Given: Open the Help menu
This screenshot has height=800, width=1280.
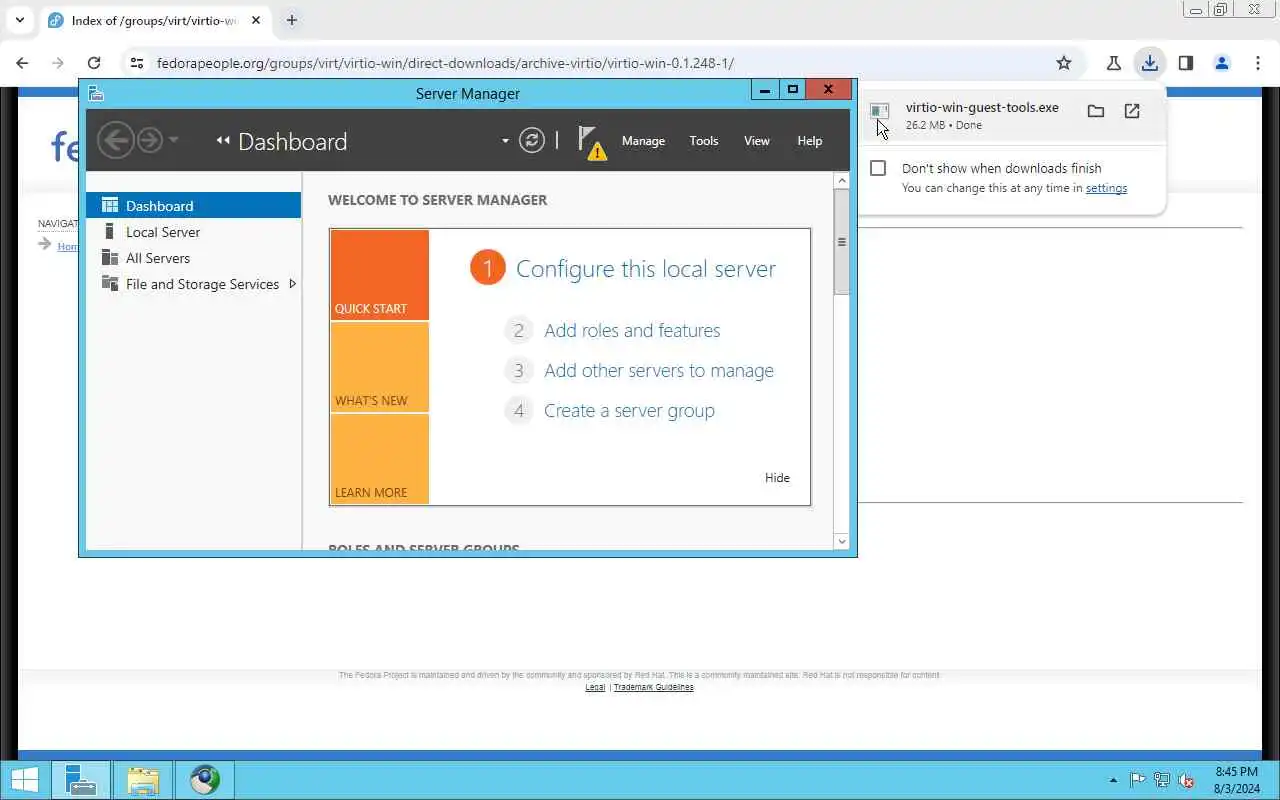Looking at the screenshot, I should tap(809, 141).
